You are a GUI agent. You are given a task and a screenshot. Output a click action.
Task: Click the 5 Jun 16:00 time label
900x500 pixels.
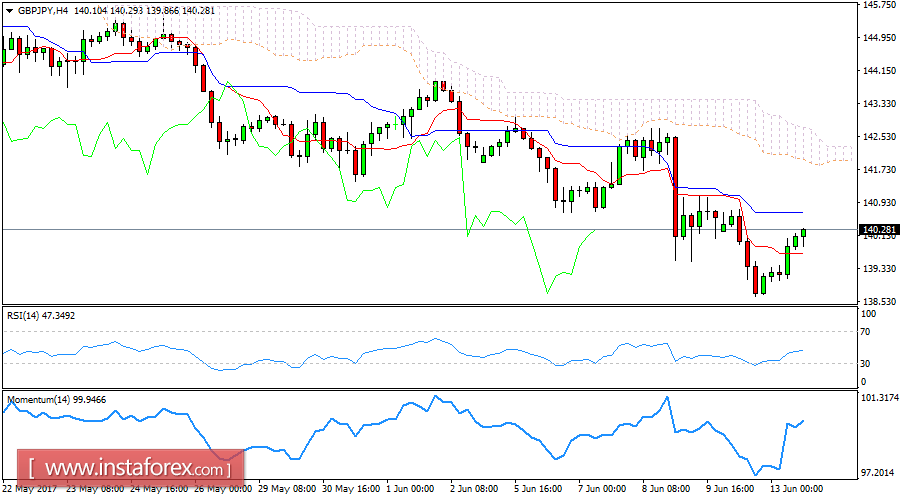538,489
